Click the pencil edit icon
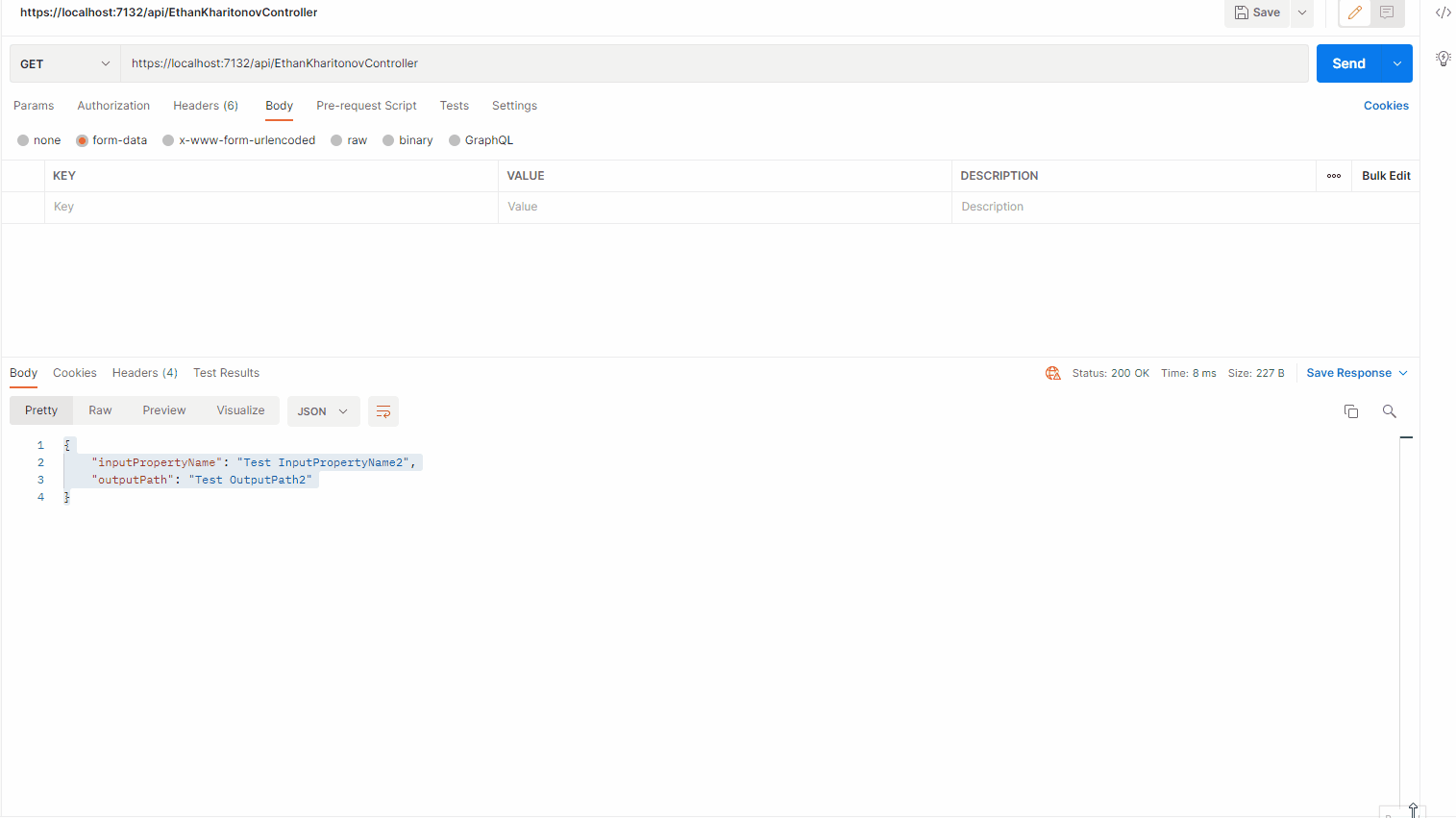 click(1354, 12)
